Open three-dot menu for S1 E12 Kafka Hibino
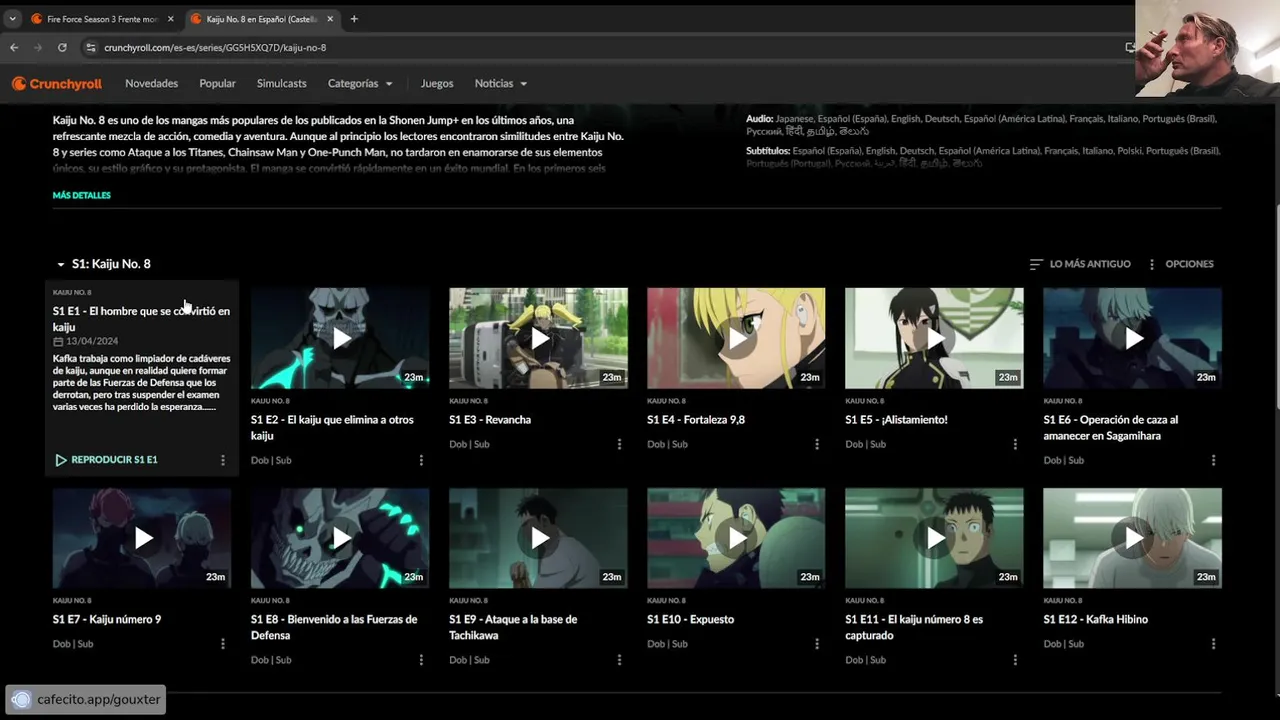The height and width of the screenshot is (720, 1280). [x=1213, y=644]
